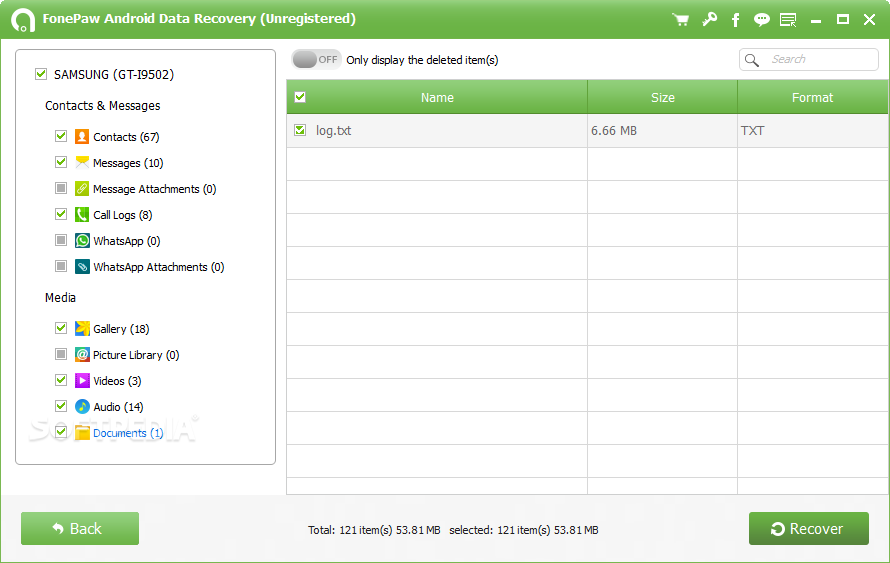890x563 pixels.
Task: Click the FonePaw app logo
Action: (23, 20)
